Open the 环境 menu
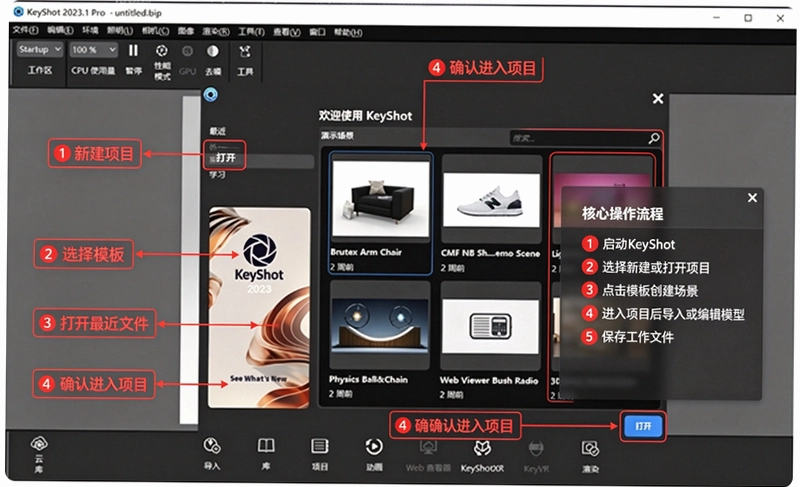Viewport: 800px width, 487px height. pyautogui.click(x=90, y=30)
